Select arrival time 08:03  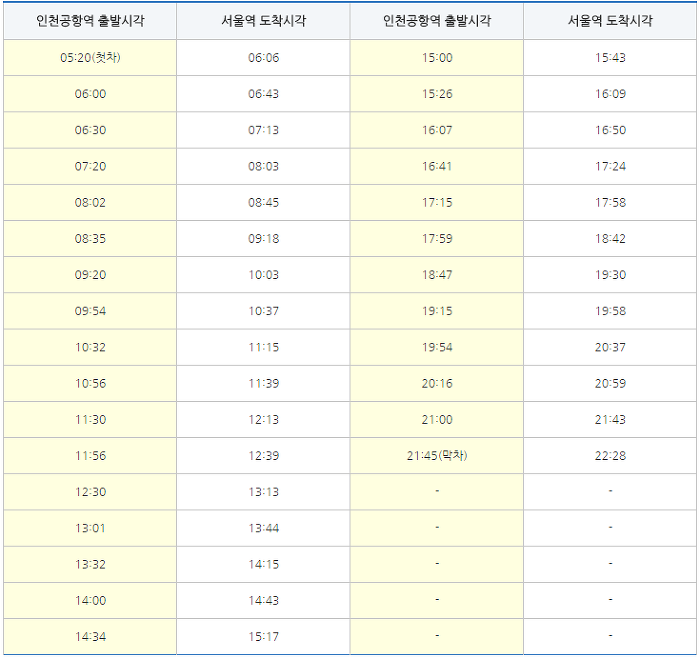click(263, 166)
